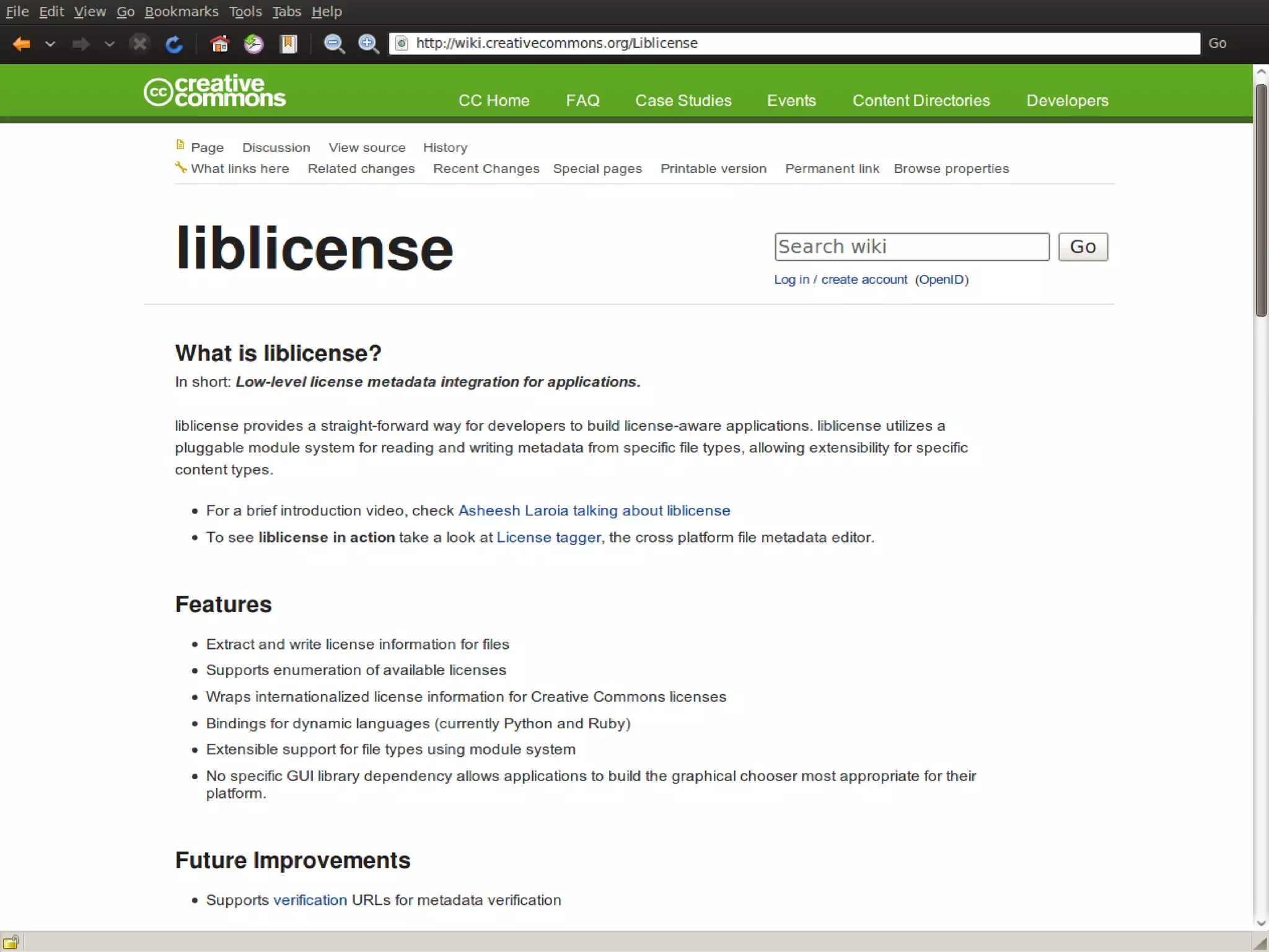Screen dimensions: 1269x952
Task: Follow the License tagger link
Action: [x=548, y=538]
